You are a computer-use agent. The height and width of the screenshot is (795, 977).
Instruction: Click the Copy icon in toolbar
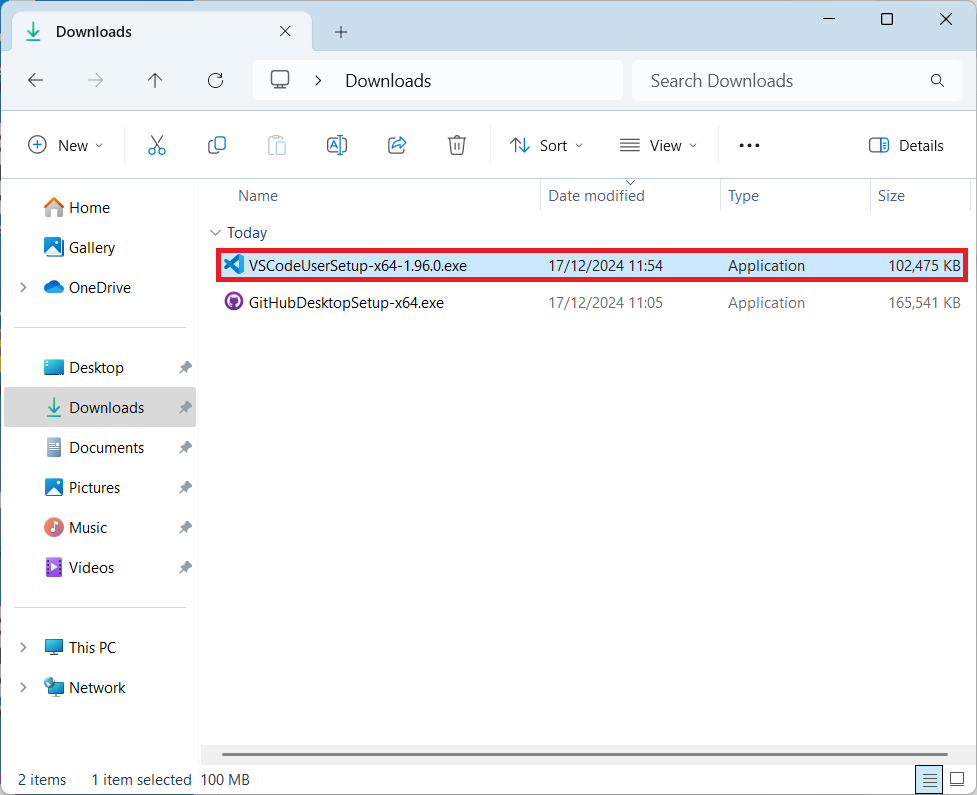click(217, 145)
